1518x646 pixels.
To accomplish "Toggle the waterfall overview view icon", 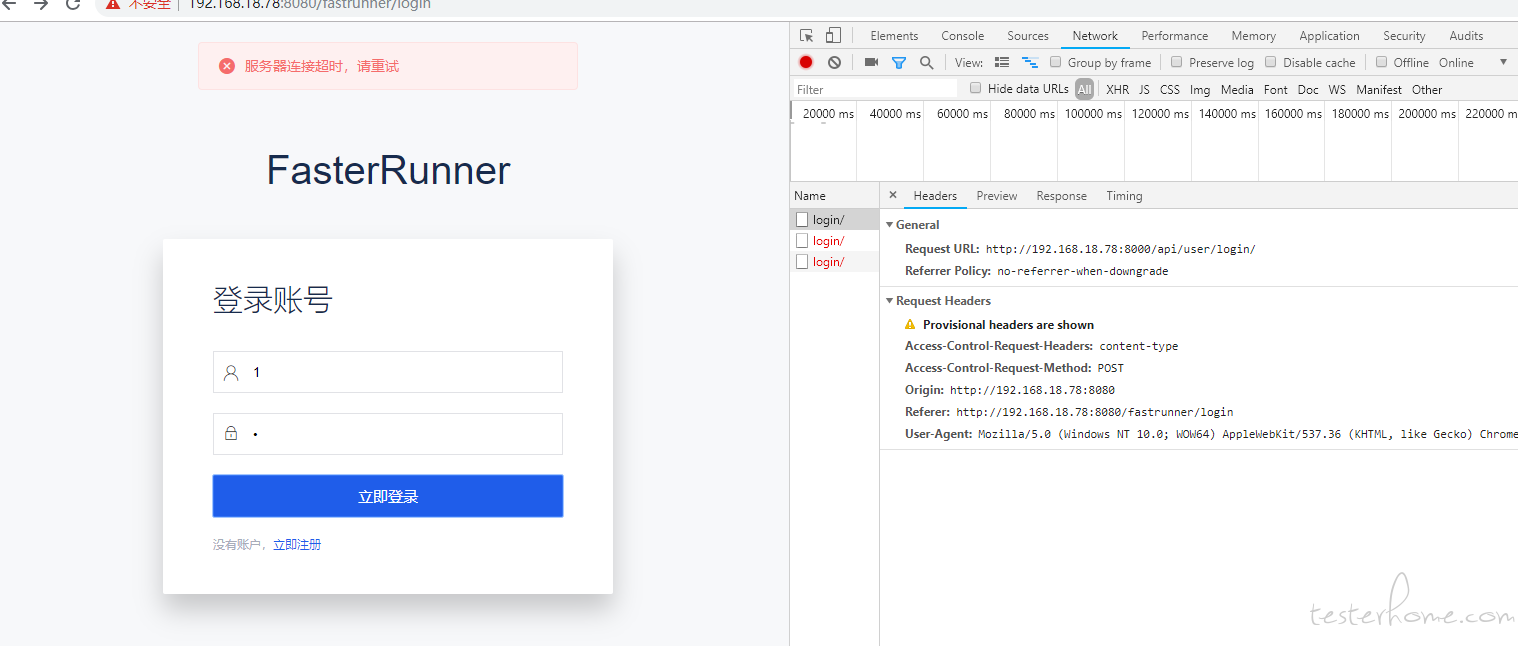I will [1030, 62].
